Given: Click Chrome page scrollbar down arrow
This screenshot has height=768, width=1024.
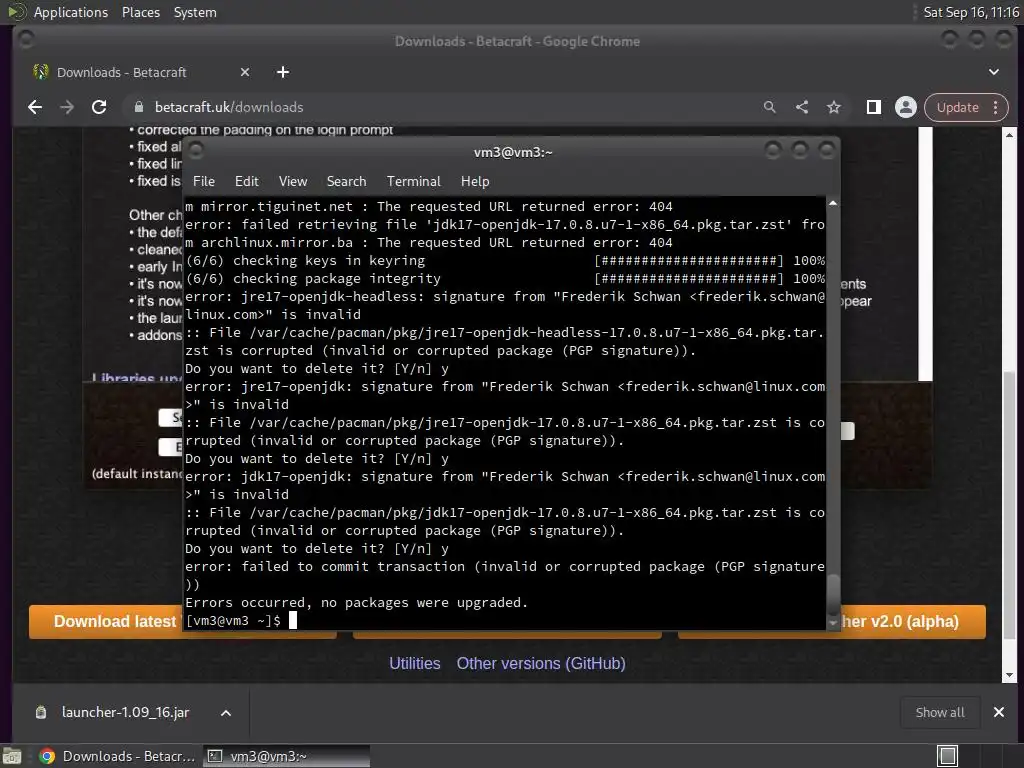Looking at the screenshot, I should [x=1009, y=675].
